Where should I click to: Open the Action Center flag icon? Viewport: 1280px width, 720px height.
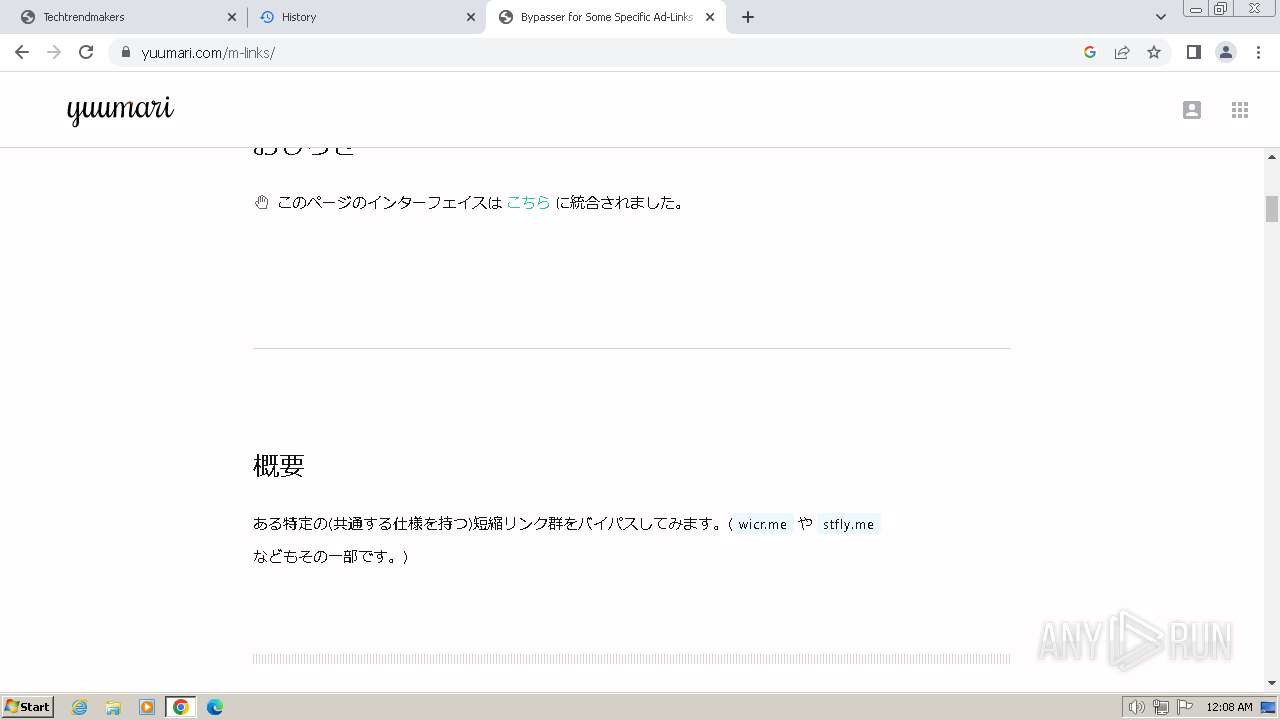click(x=1185, y=707)
